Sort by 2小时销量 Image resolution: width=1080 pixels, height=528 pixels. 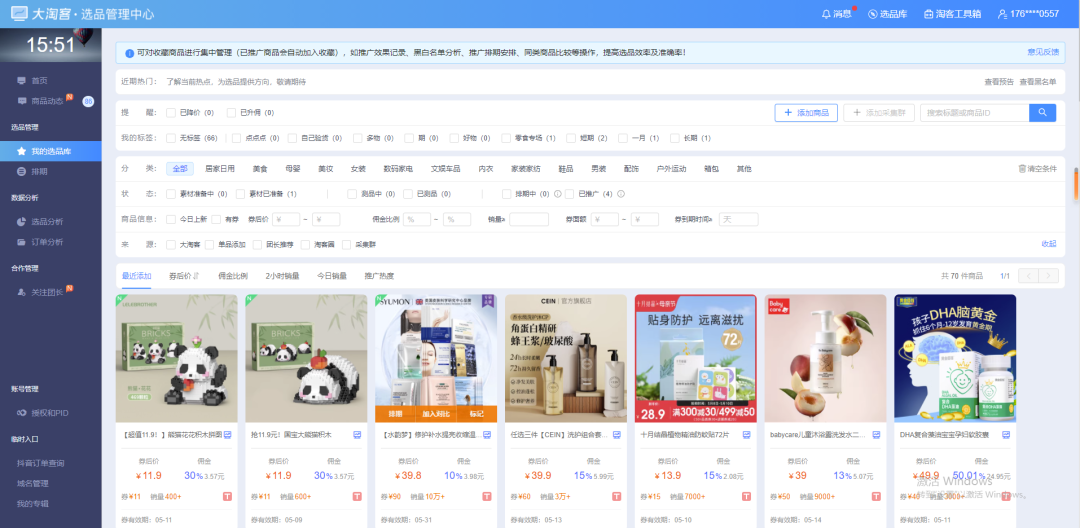(282, 276)
